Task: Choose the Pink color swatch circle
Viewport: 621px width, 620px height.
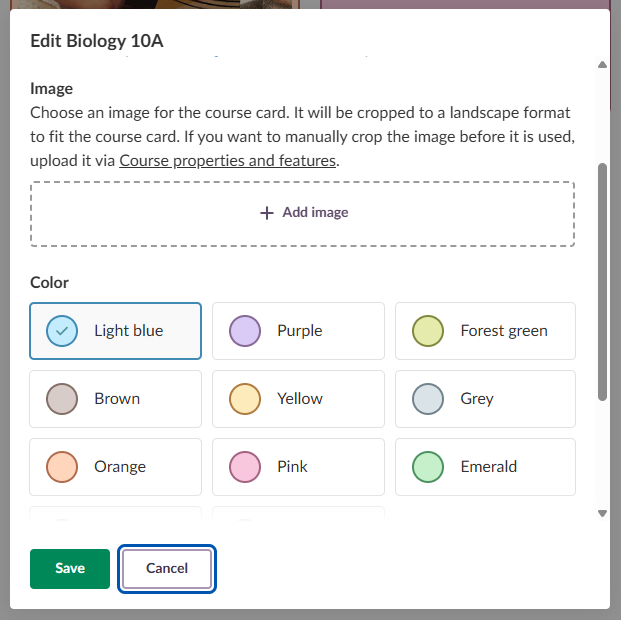Action: pyautogui.click(x=245, y=467)
